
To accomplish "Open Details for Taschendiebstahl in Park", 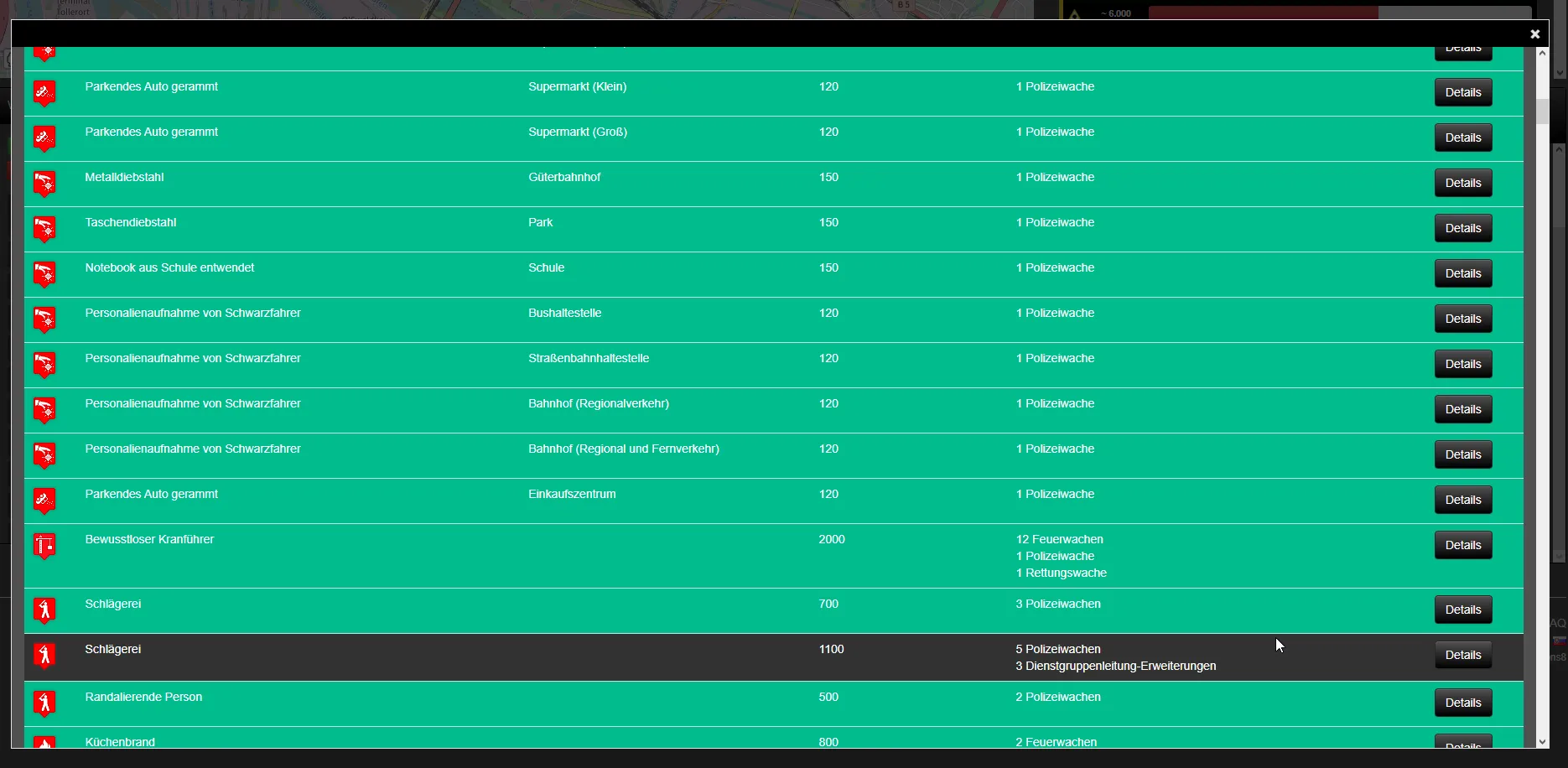I will pos(1462,228).
